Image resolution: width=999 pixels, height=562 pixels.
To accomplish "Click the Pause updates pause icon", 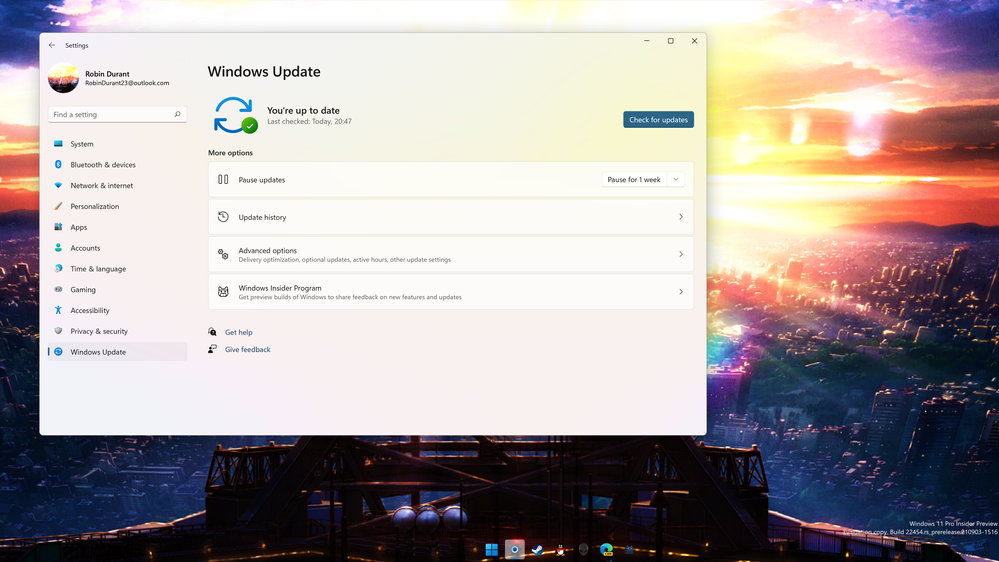I will [223, 180].
